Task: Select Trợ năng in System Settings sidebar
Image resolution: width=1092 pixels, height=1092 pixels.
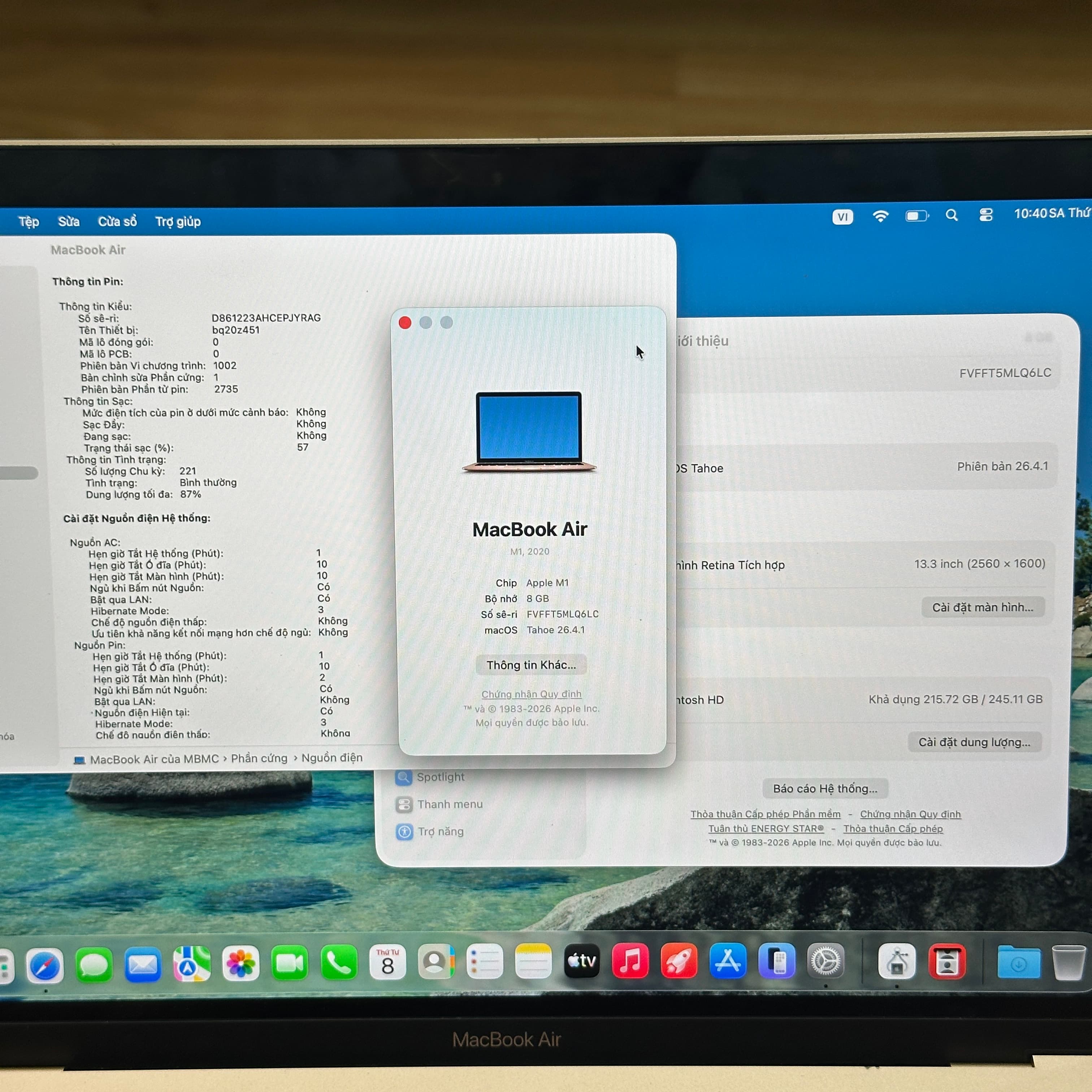Action: point(430,831)
